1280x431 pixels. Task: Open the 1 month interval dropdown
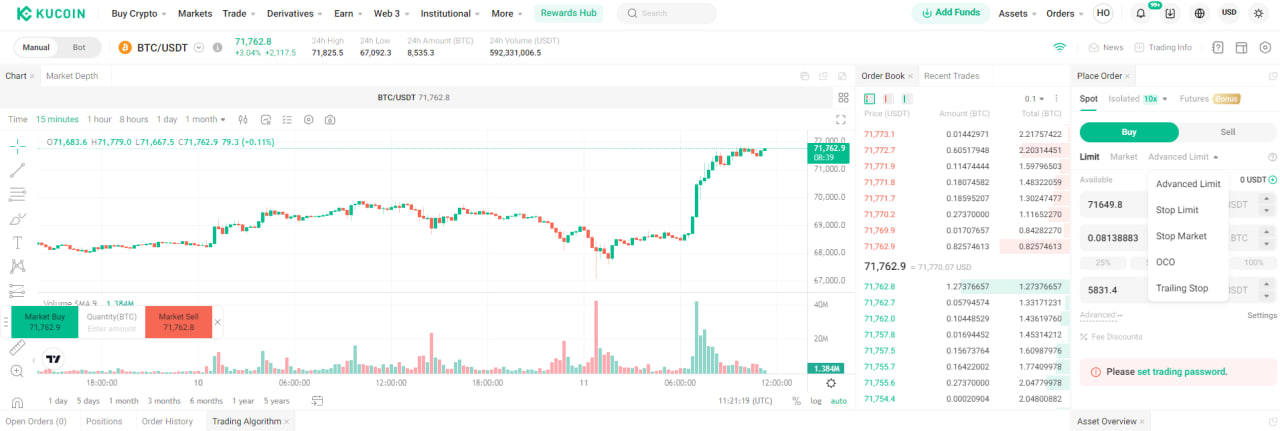coord(205,119)
